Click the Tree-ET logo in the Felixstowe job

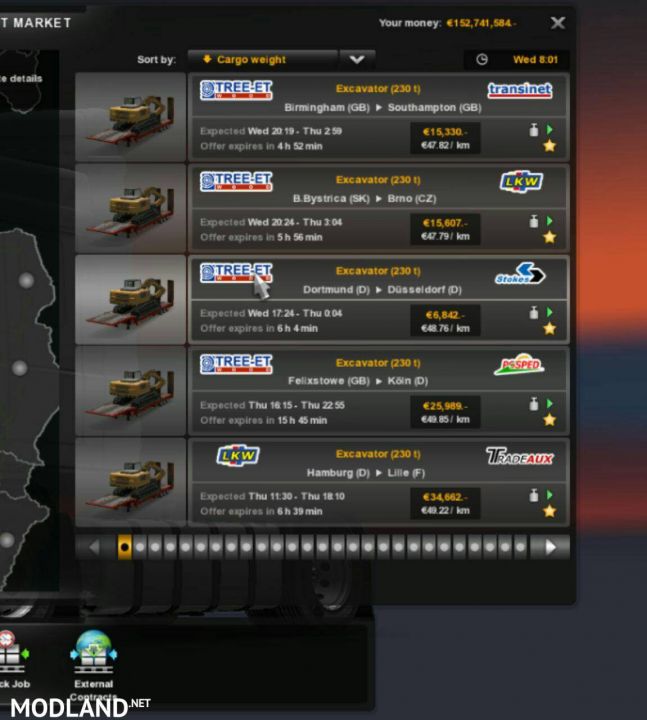[x=236, y=364]
